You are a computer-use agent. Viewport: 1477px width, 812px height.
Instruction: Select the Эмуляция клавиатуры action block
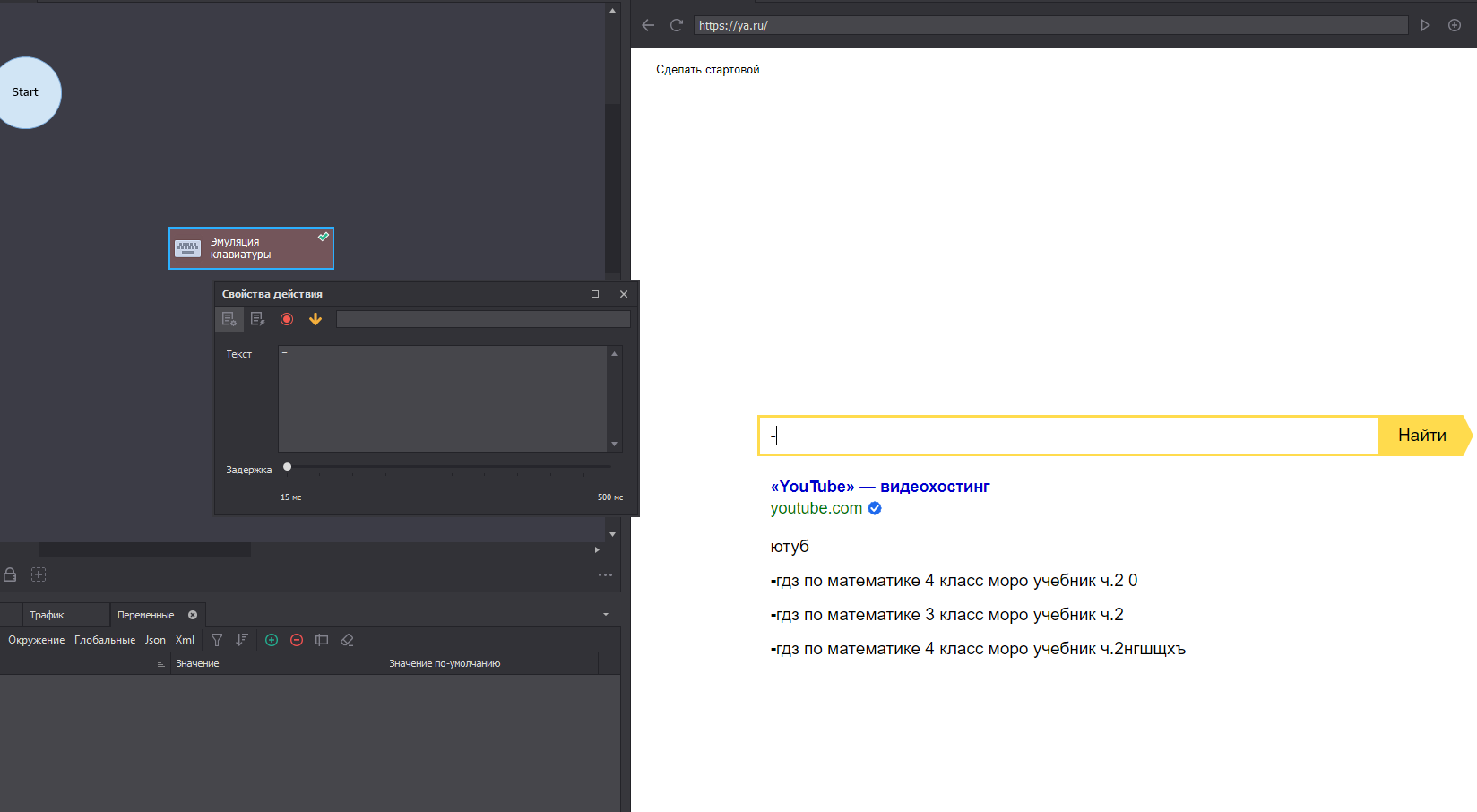(x=251, y=248)
